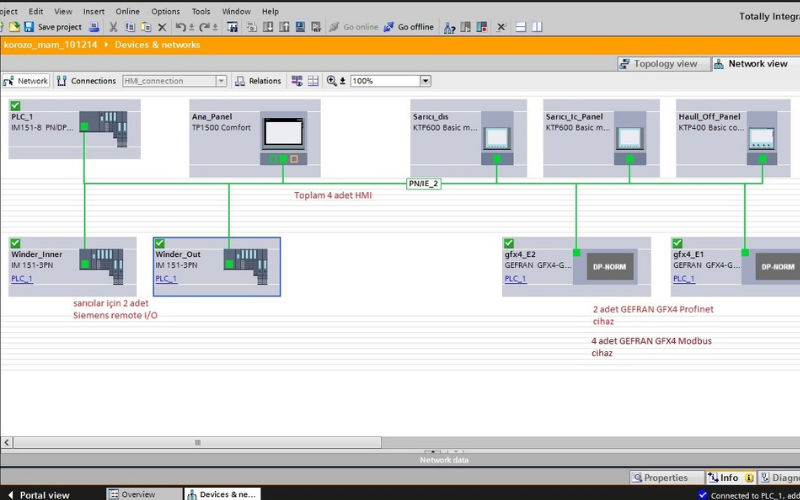Image resolution: width=800 pixels, height=500 pixels.
Task: Select the Ana_Panel TP1500 Comfort device
Action: pos(255,138)
